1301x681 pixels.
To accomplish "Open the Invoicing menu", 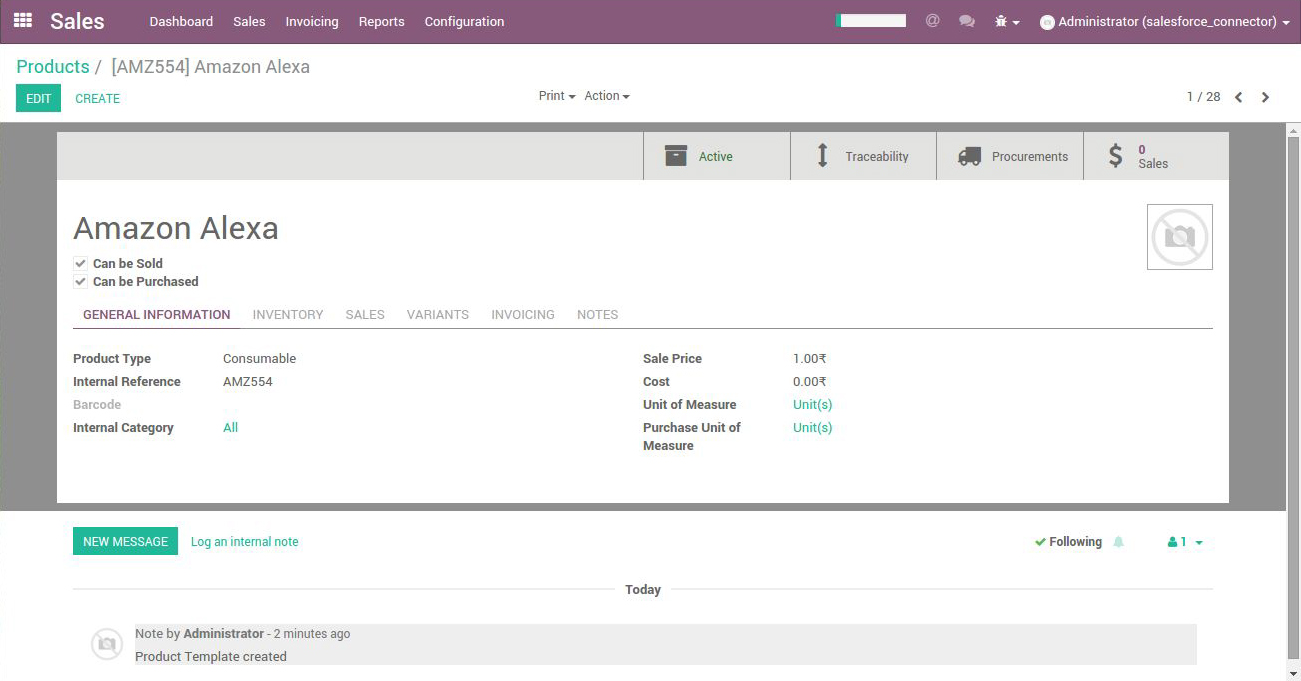I will 312,21.
